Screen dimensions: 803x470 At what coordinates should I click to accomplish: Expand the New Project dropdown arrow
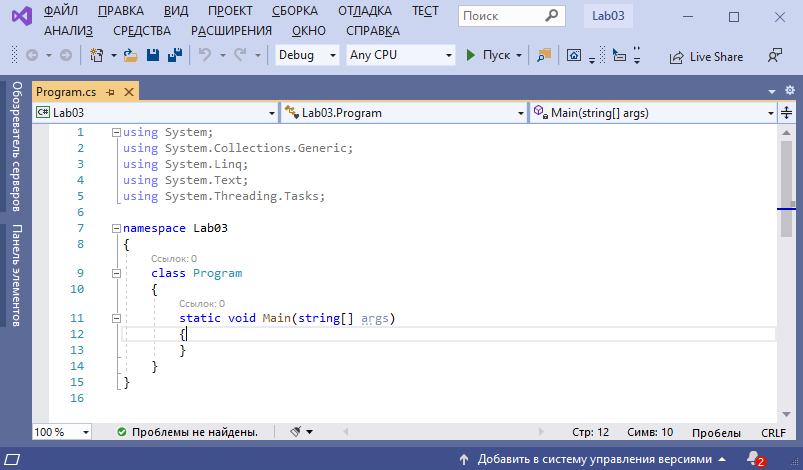(x=114, y=55)
